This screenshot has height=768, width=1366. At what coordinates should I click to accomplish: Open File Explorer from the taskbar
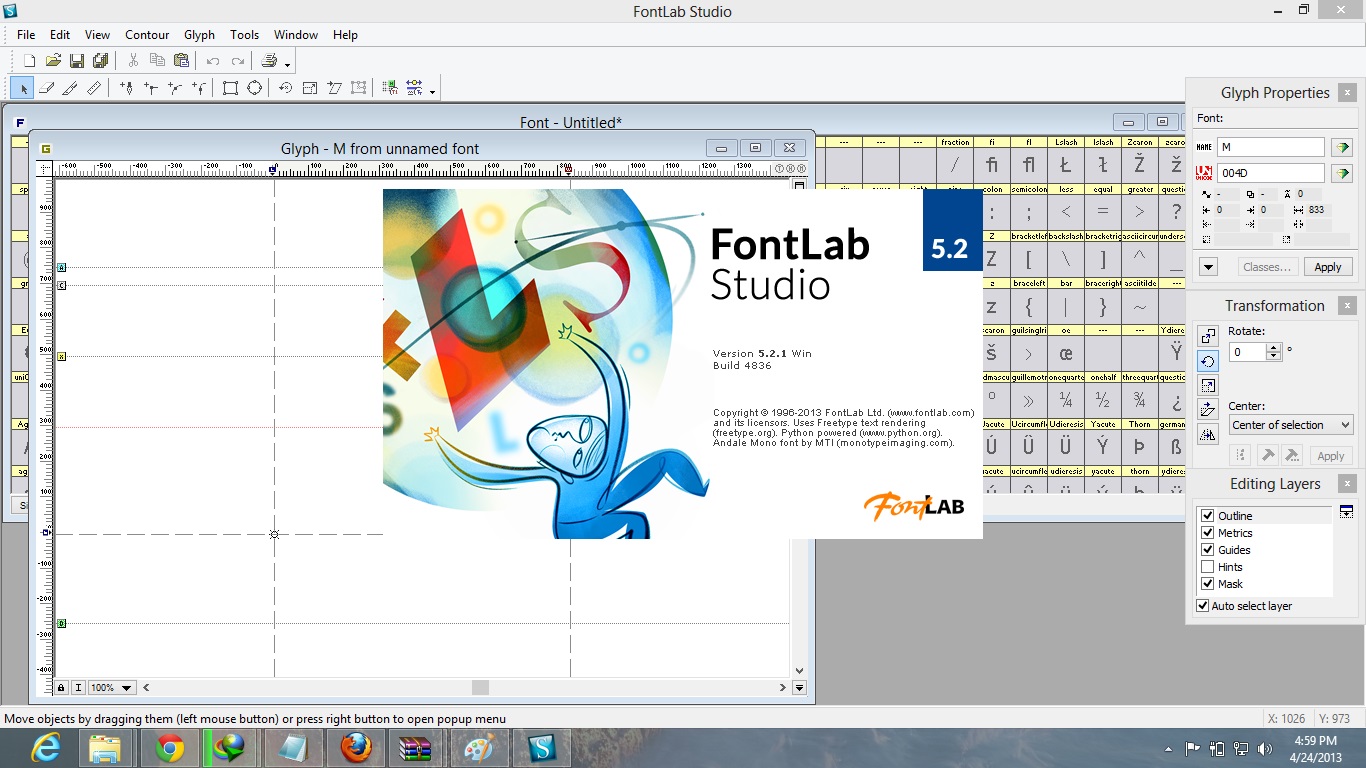[x=105, y=748]
